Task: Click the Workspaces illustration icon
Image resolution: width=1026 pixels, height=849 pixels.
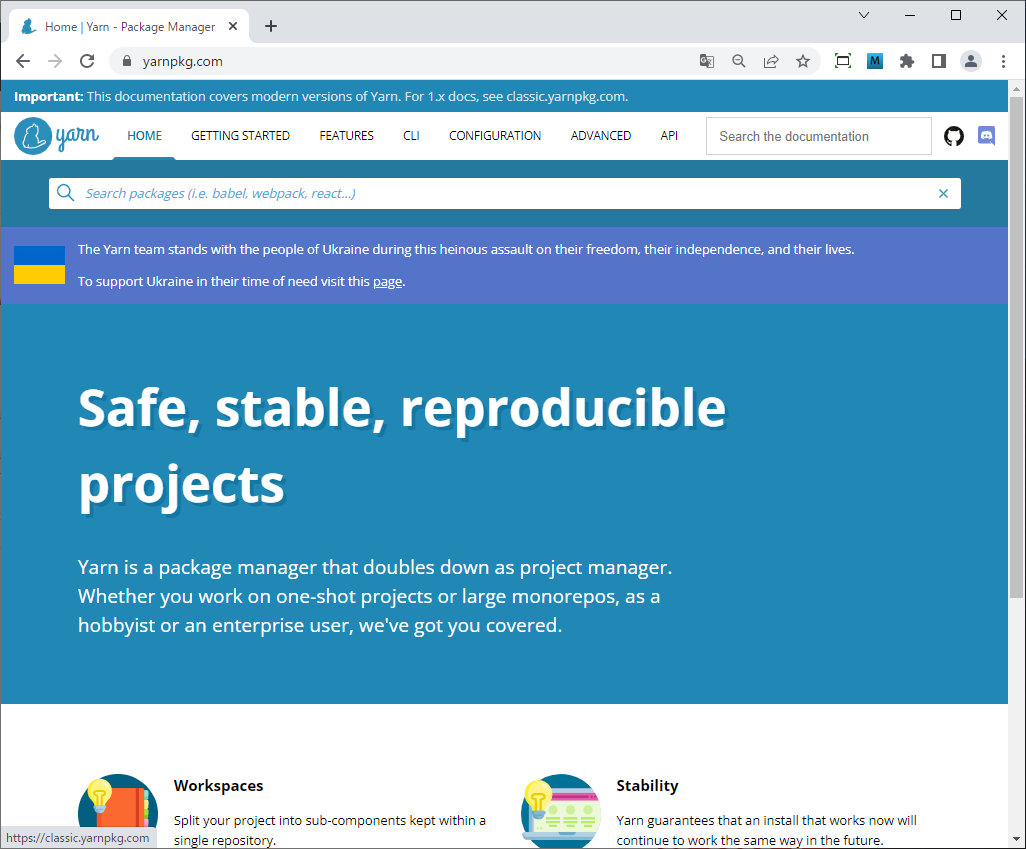Action: click(118, 810)
